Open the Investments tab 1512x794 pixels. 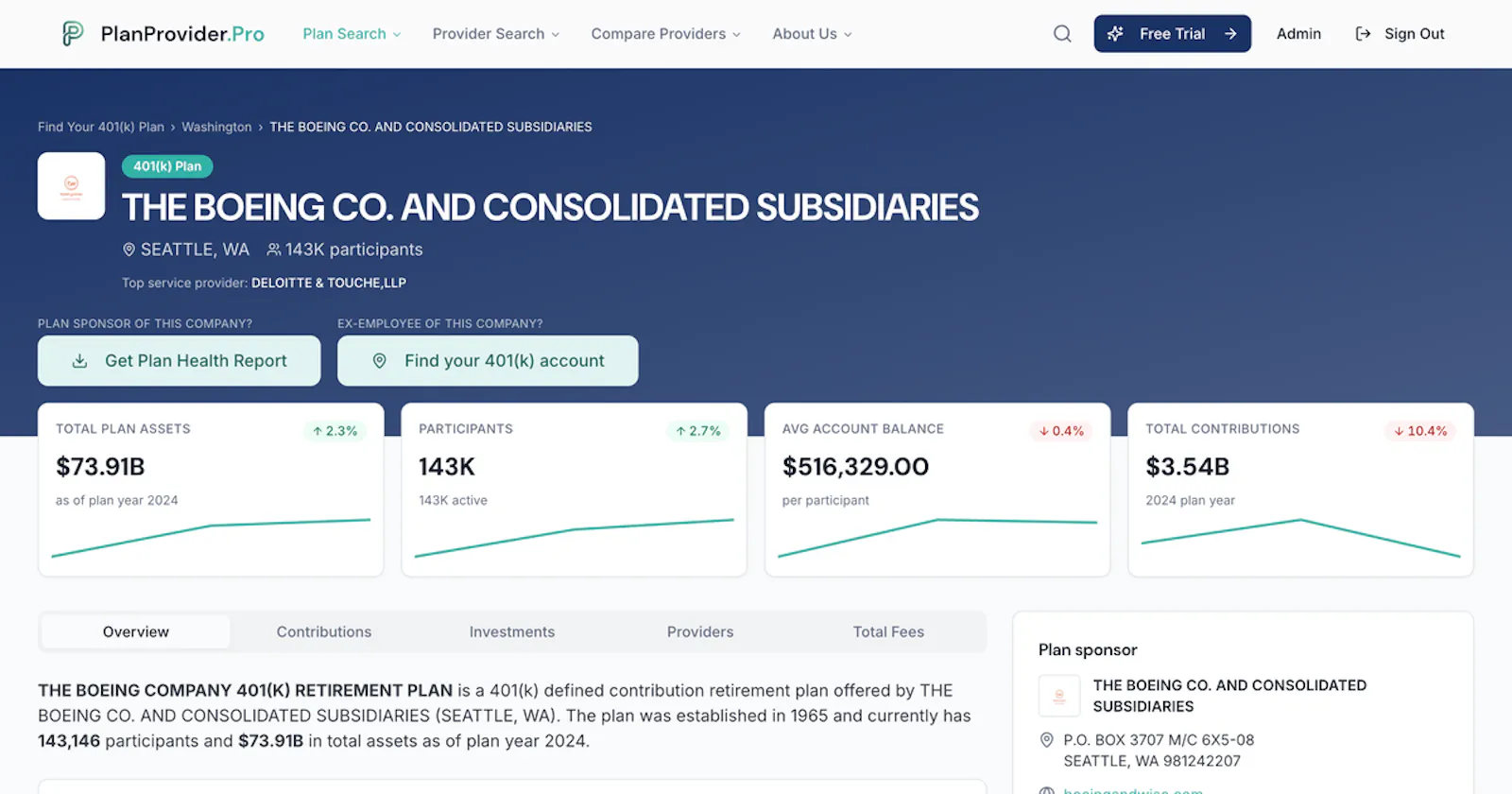(512, 631)
